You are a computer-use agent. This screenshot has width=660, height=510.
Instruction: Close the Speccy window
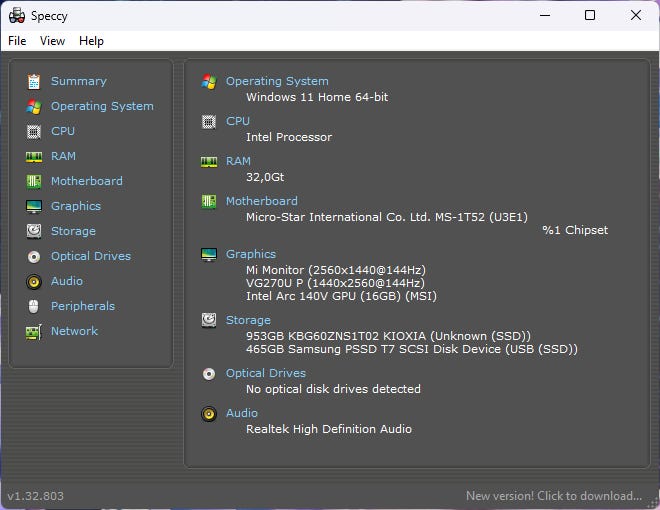[x=636, y=16]
